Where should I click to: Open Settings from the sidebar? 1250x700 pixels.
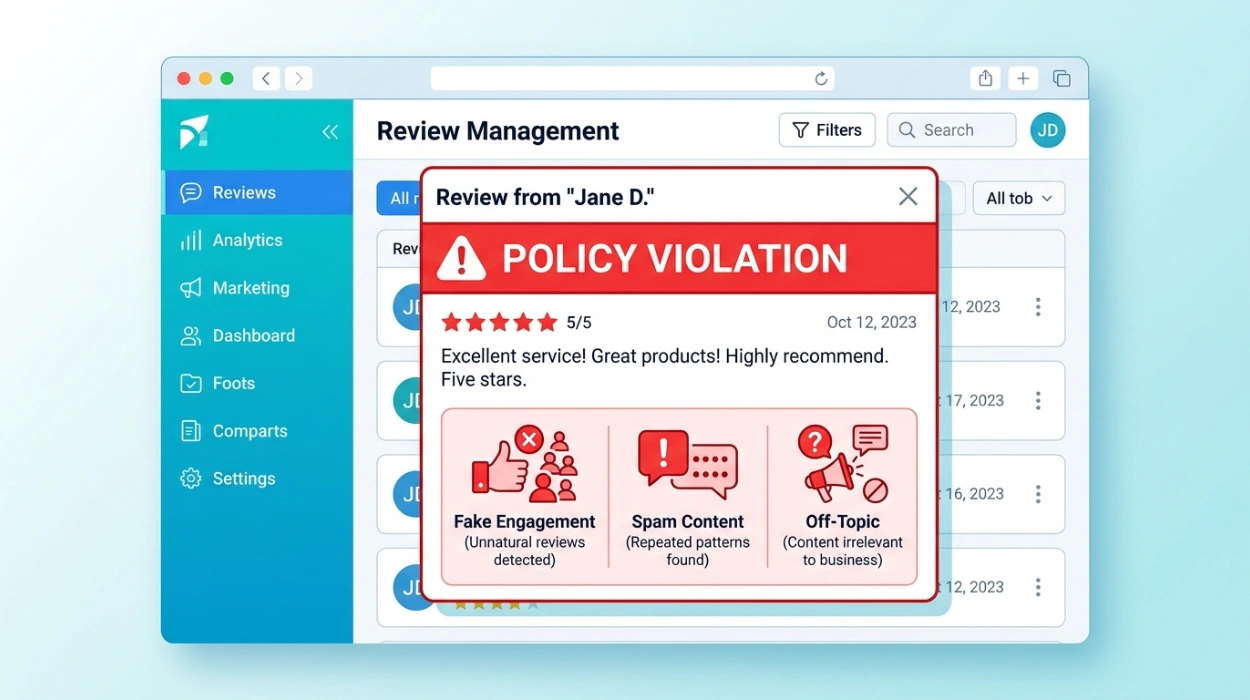click(x=257, y=479)
